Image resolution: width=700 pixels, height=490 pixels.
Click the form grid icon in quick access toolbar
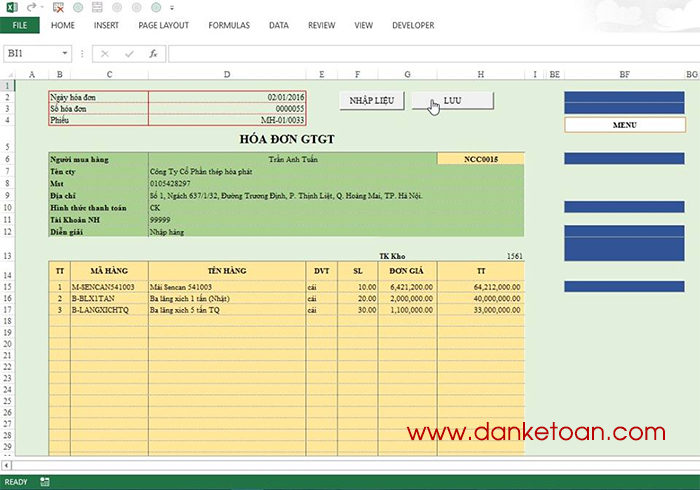pos(97,7)
